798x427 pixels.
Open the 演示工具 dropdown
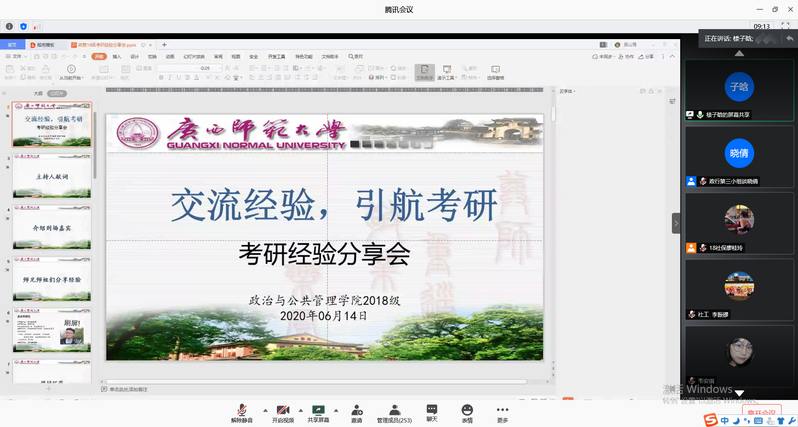tap(447, 72)
